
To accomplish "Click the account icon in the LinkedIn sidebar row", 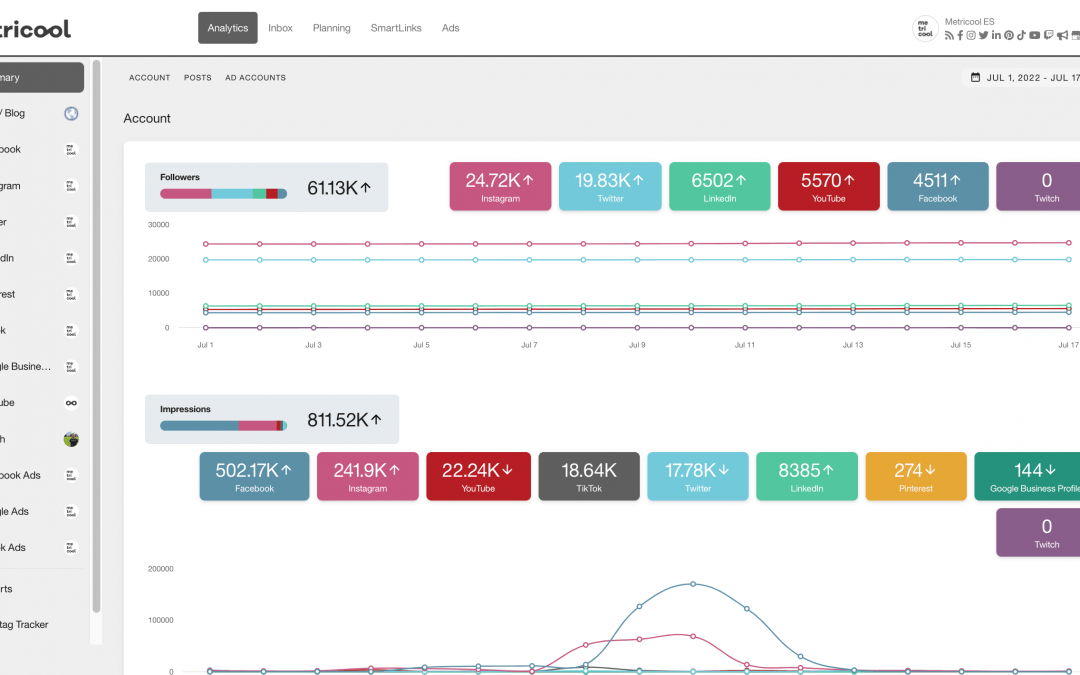I will coord(71,258).
